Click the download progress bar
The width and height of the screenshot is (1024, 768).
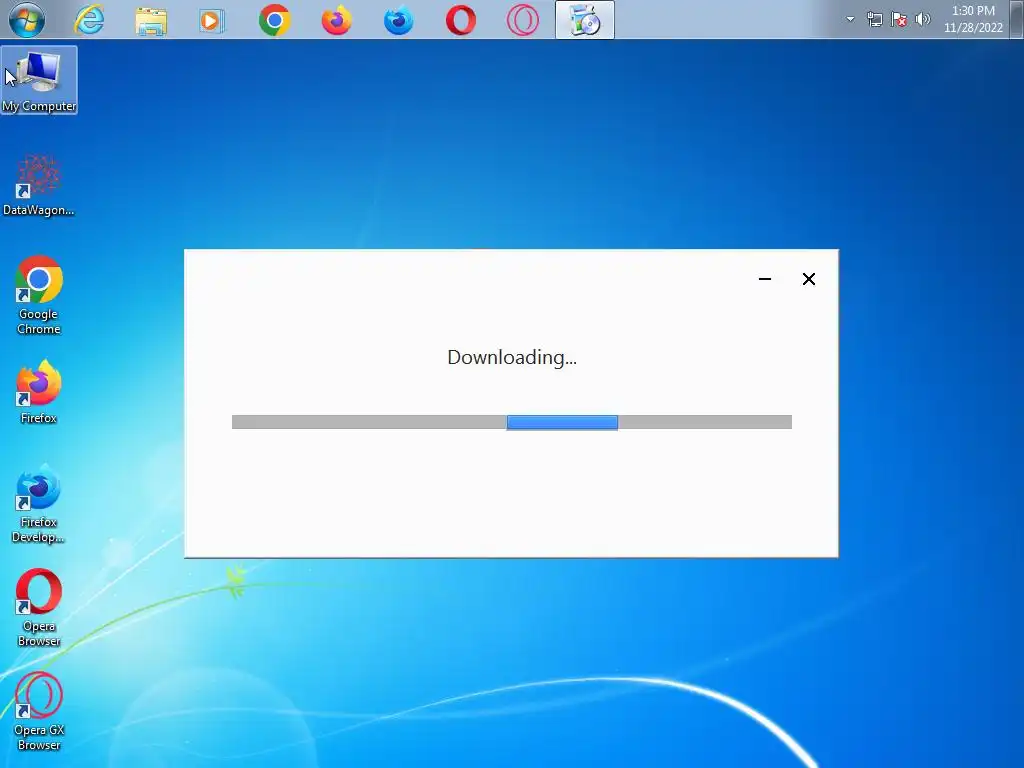click(512, 422)
